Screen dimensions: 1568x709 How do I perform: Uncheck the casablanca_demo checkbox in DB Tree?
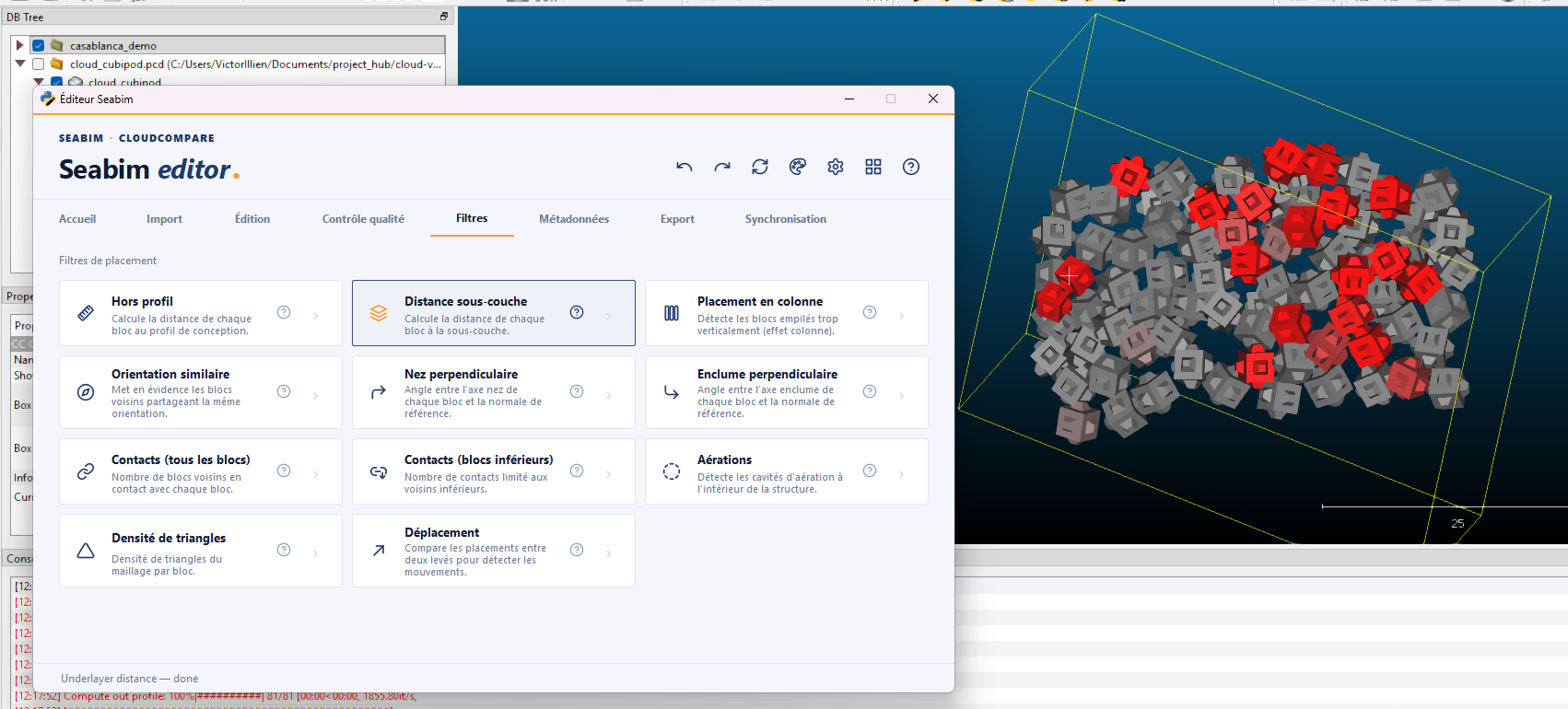point(38,45)
